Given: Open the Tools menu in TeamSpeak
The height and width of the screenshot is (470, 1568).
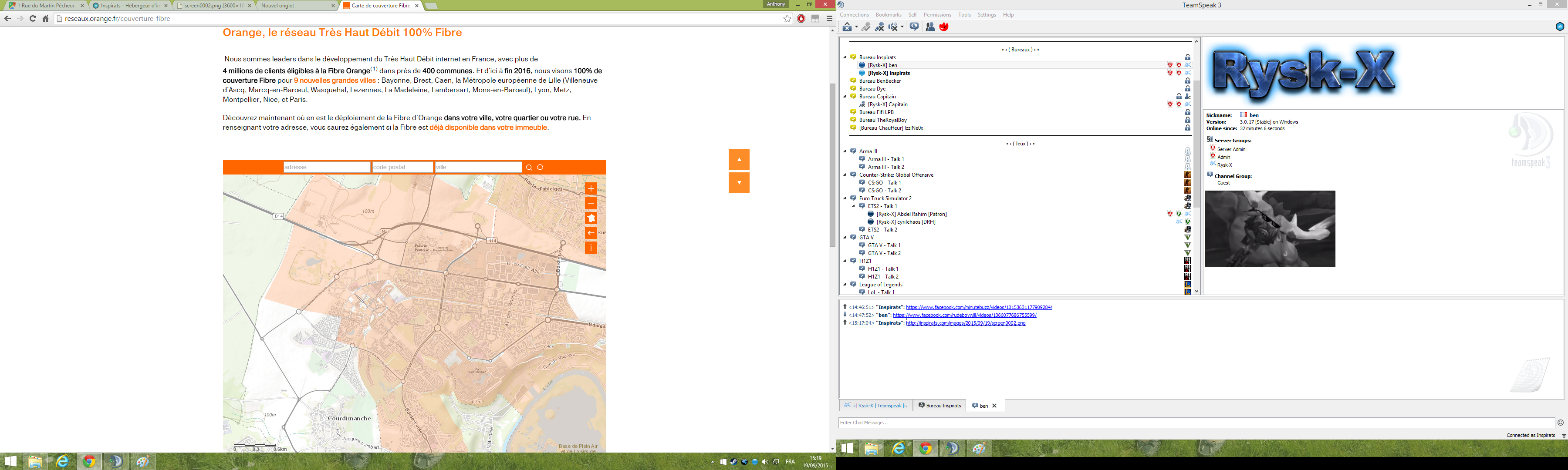Looking at the screenshot, I should pyautogui.click(x=965, y=15).
